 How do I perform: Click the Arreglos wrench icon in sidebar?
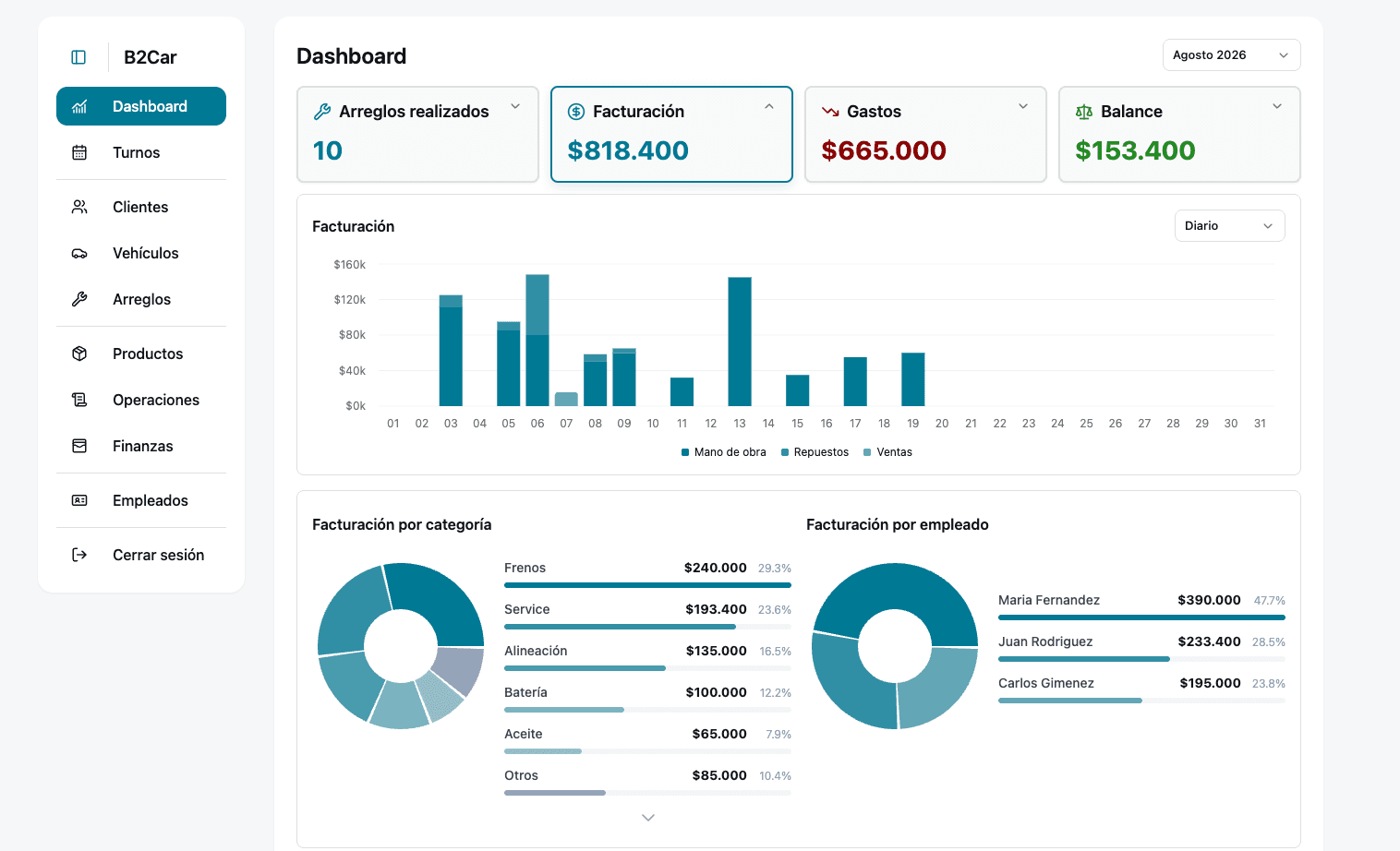click(x=79, y=299)
